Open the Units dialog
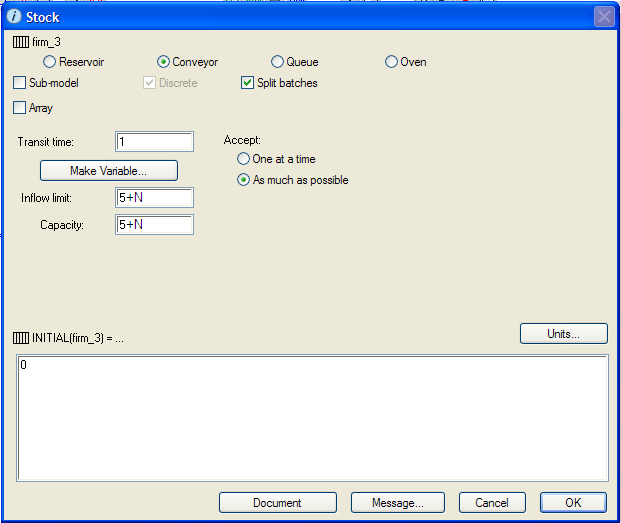Image resolution: width=621 pixels, height=523 pixels. (x=564, y=334)
